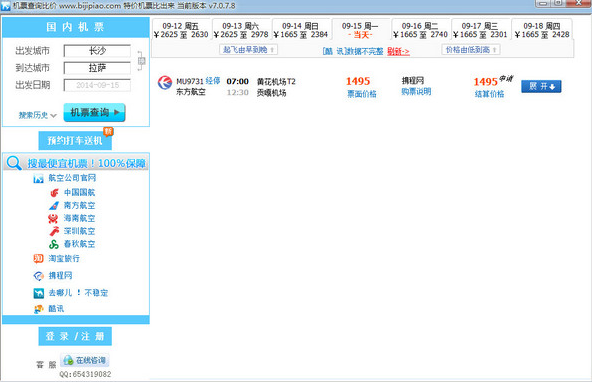Viewport: 592px width, 382px height.
Task: Expand flight details with the 展开 button
Action: (541, 86)
